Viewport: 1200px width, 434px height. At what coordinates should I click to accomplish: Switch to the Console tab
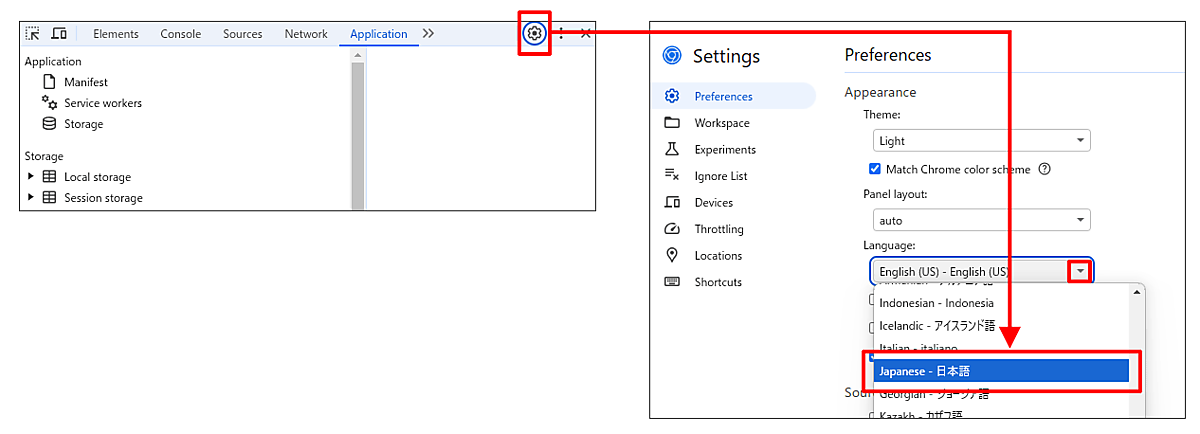click(180, 34)
